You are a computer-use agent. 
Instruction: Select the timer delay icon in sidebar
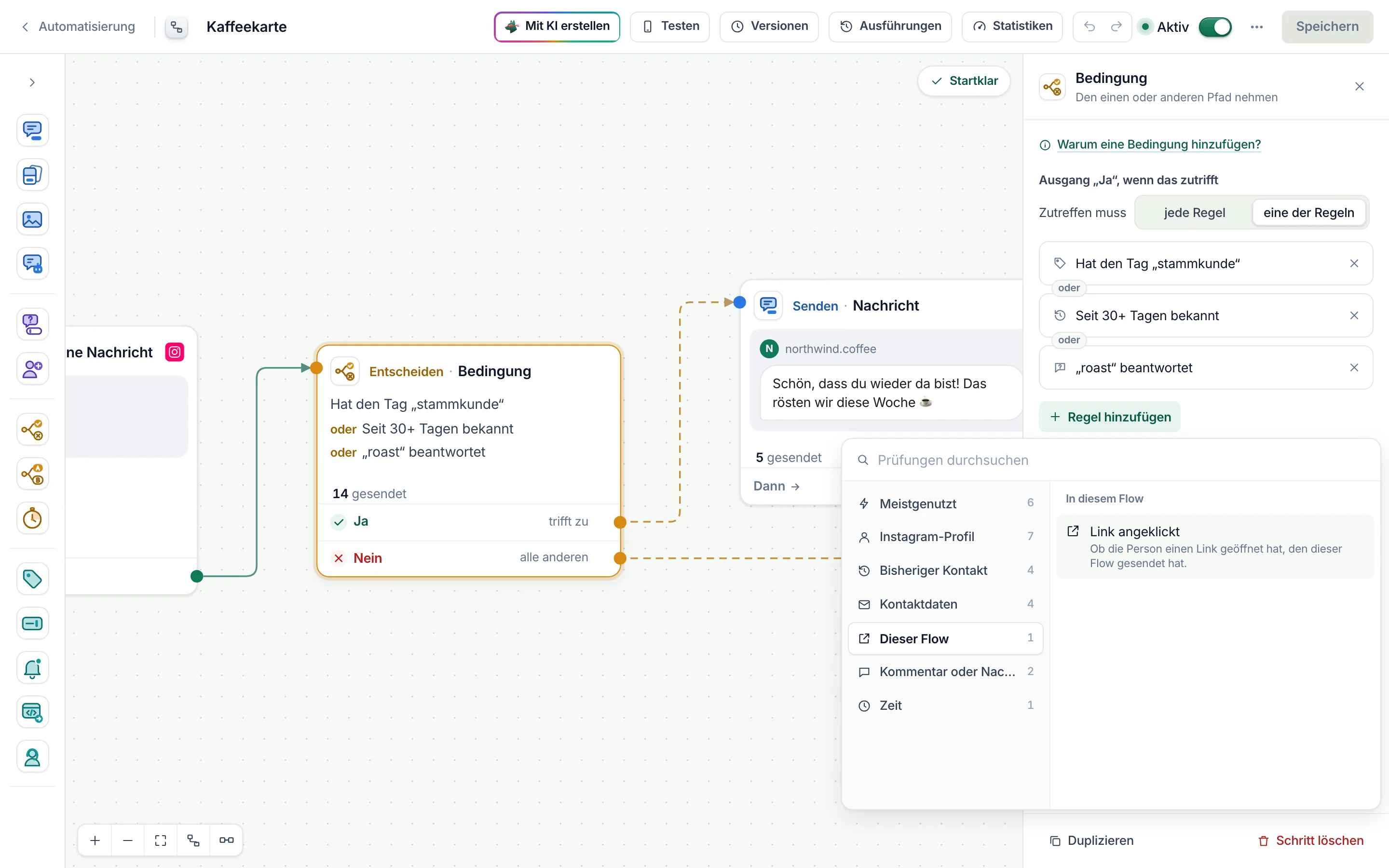tap(32, 518)
